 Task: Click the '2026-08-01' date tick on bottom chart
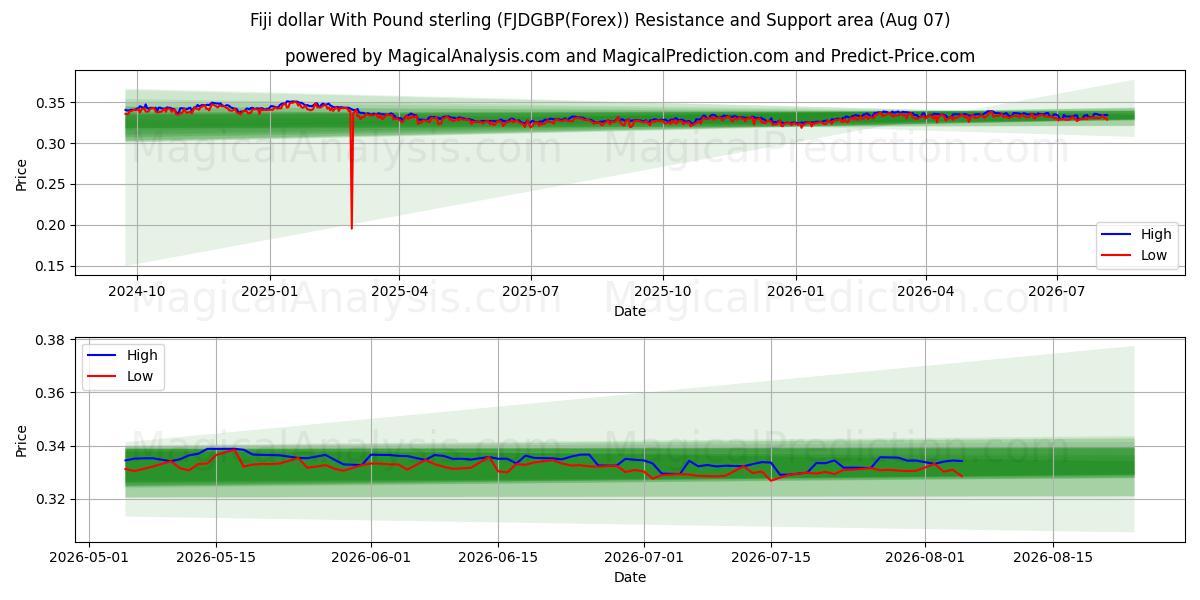pyautogui.click(x=925, y=557)
